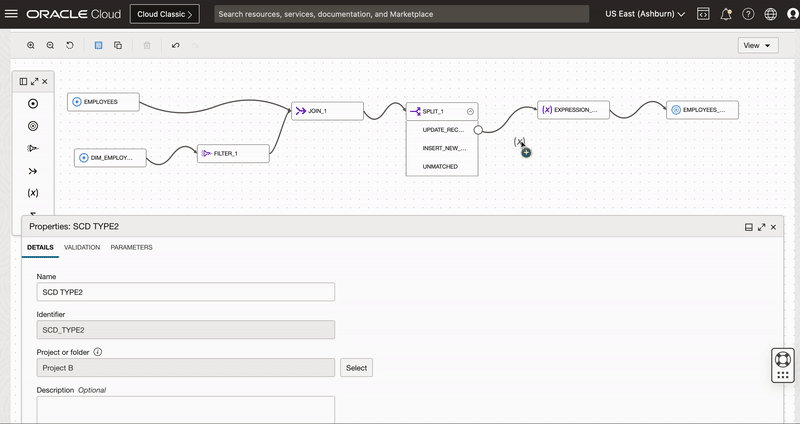The width and height of the screenshot is (800, 424).
Task: Toggle the grid guide toolbar icon
Action: tap(98, 45)
